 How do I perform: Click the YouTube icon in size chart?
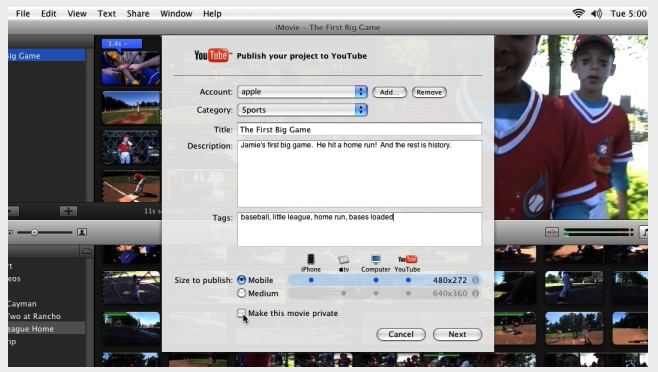tap(407, 259)
